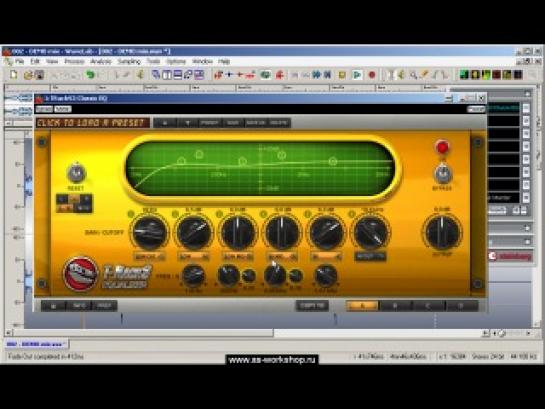
Task: Click the green Play icon in toolbar
Action: click(357, 75)
